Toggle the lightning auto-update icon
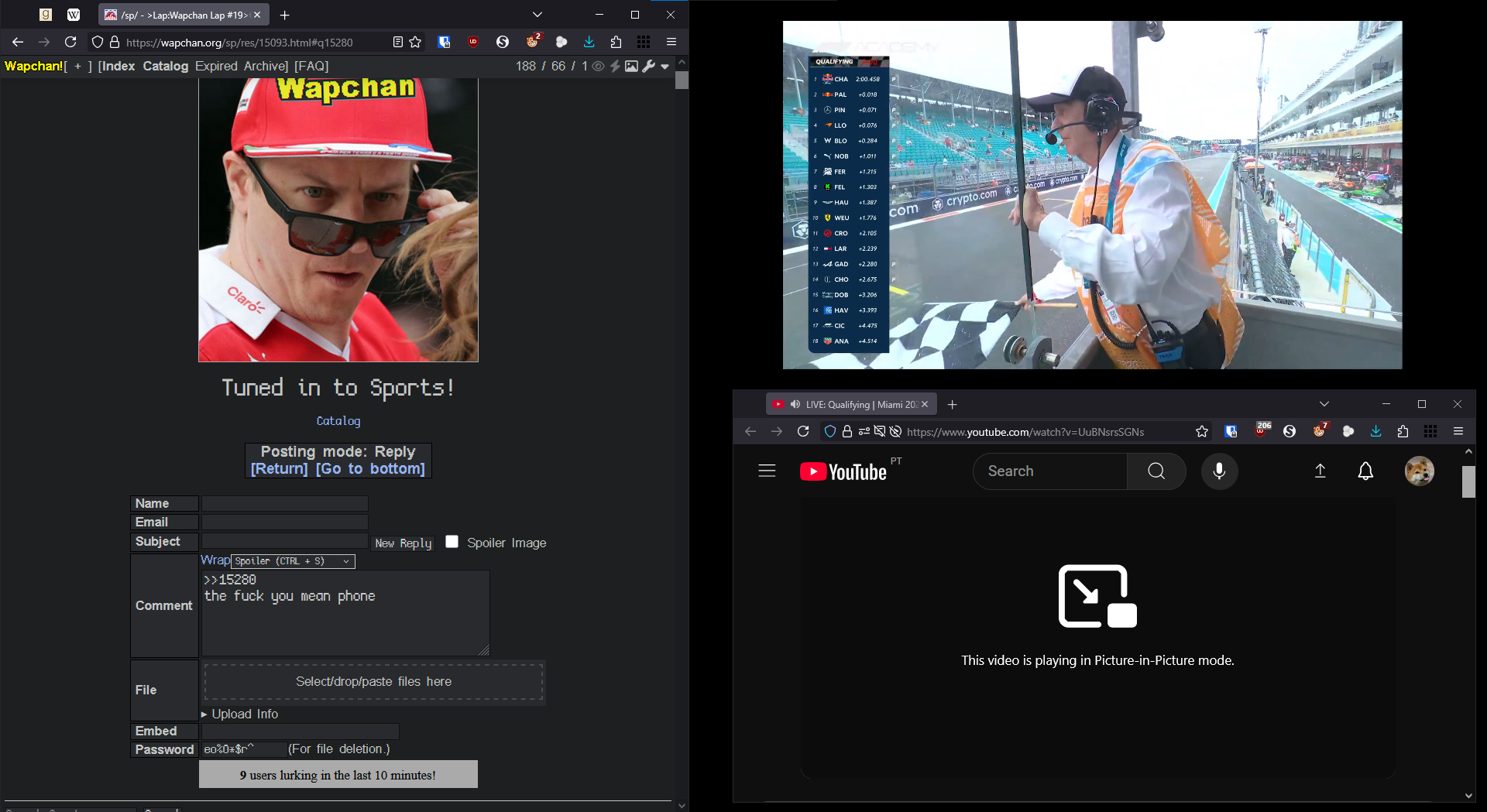Screen dimensions: 1487x812 pyautogui.click(x=615, y=67)
